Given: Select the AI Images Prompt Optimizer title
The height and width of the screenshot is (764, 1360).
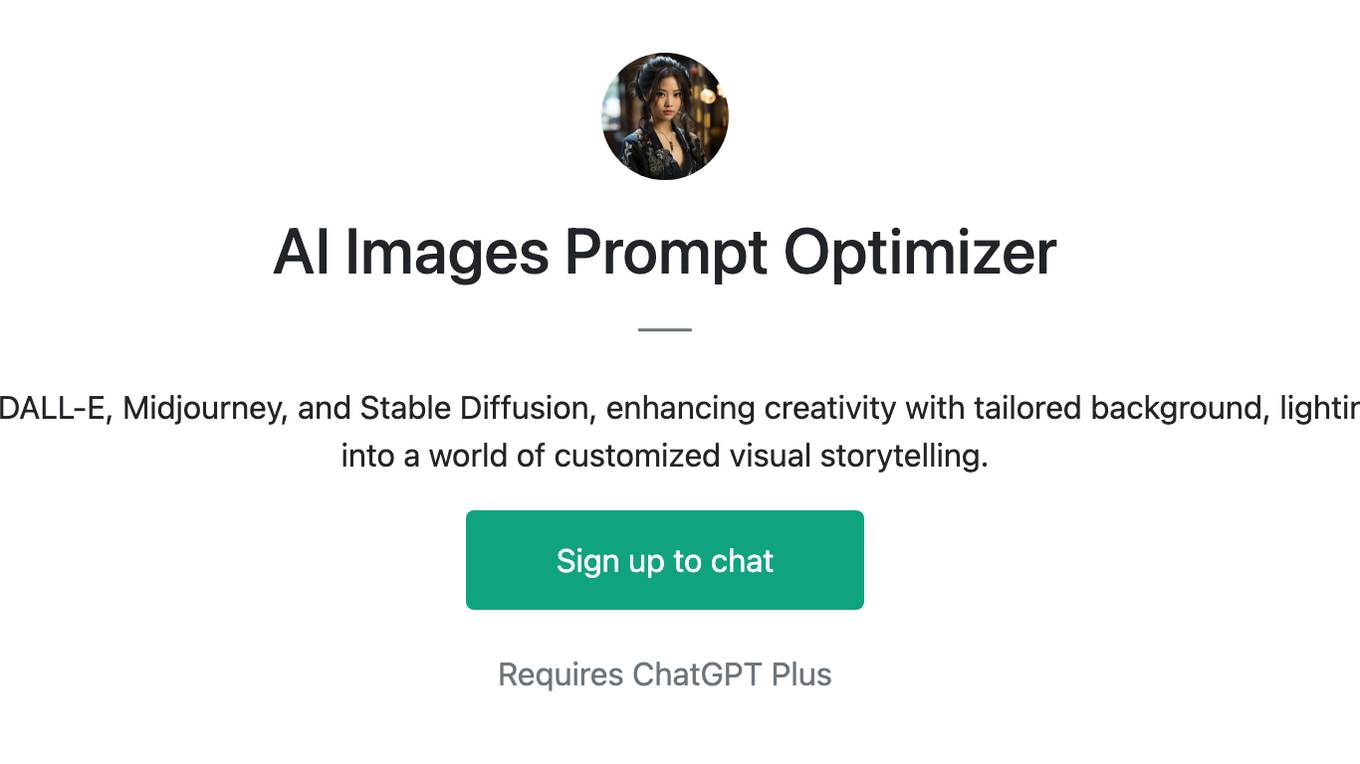Looking at the screenshot, I should point(665,252).
